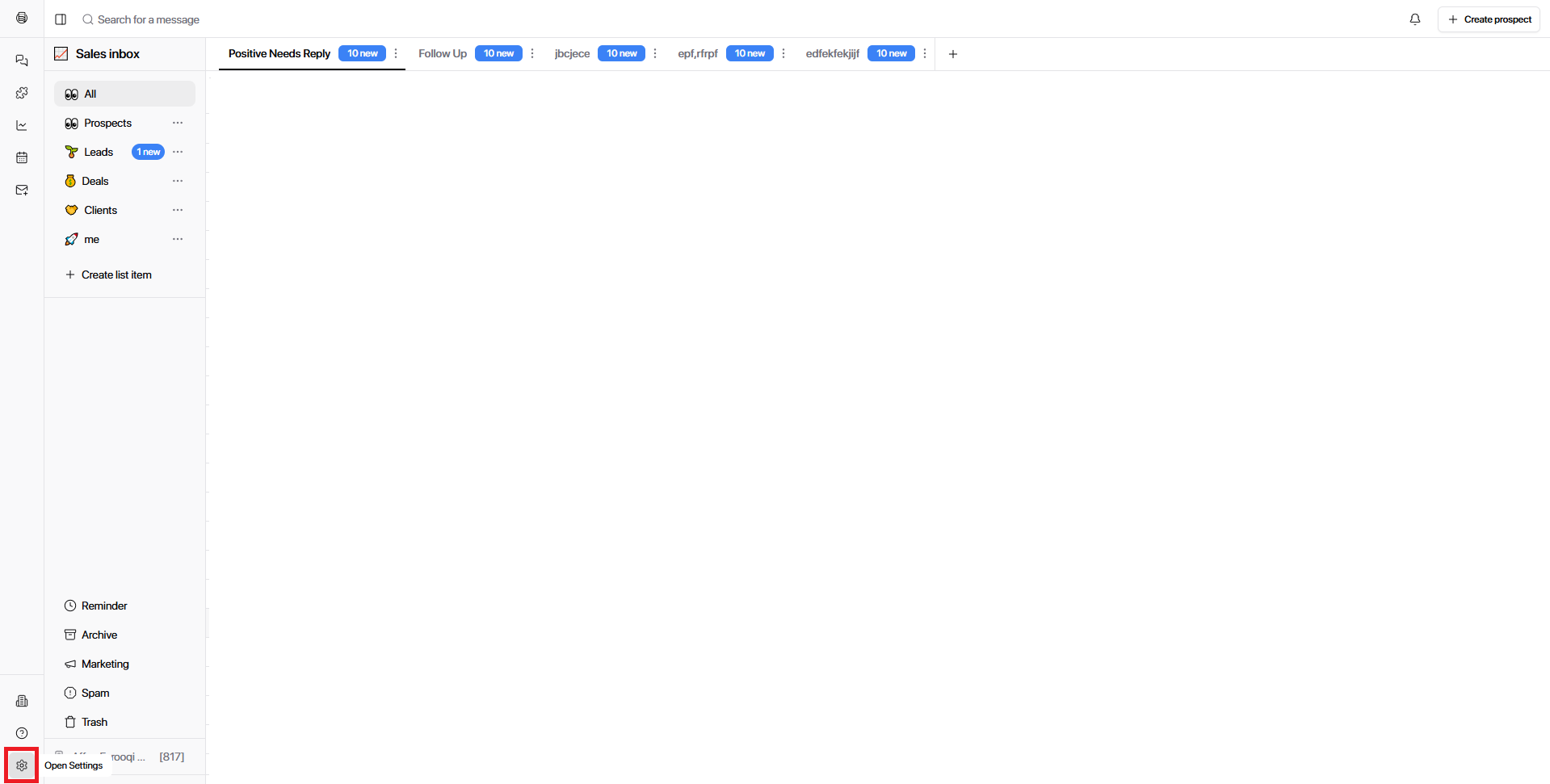Open the help question mark icon
The height and width of the screenshot is (784, 1550).
coord(22,733)
